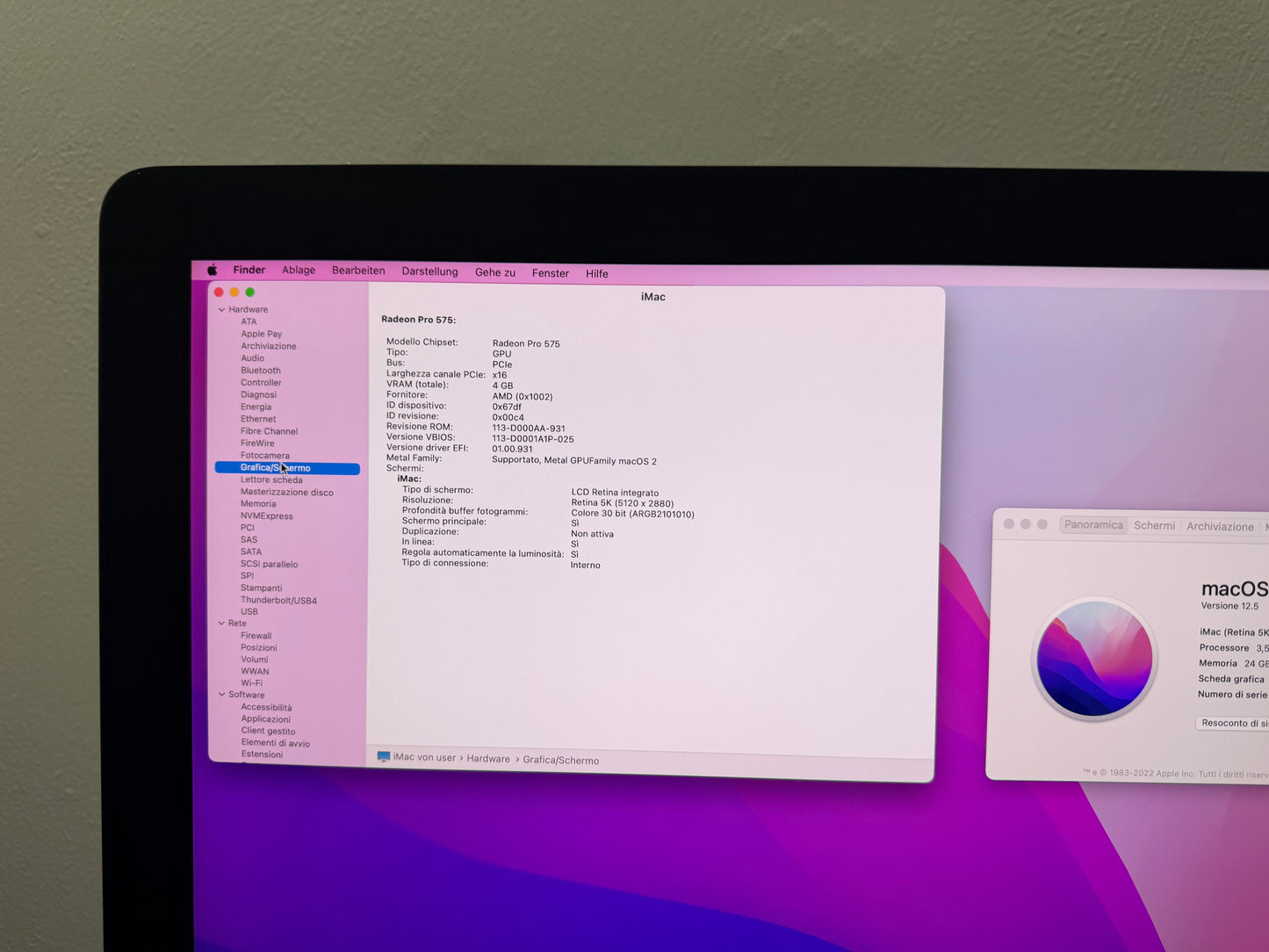
Task: Switch to Schermi tab in About window
Action: (1154, 526)
